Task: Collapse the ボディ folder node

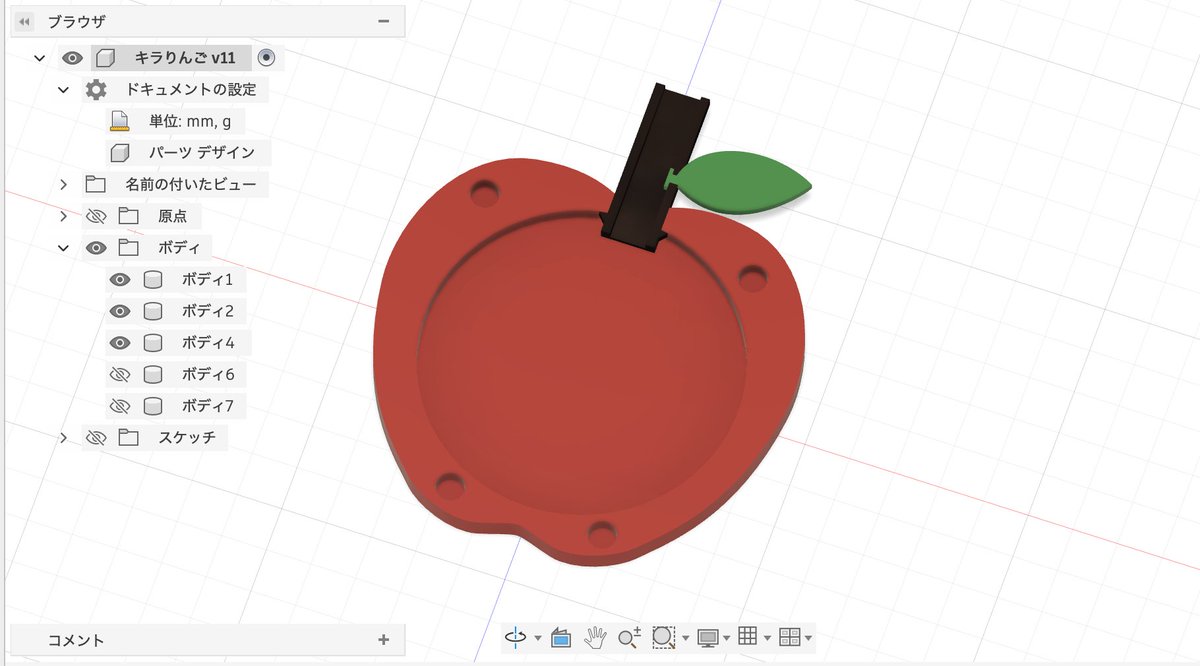Action: (63, 248)
